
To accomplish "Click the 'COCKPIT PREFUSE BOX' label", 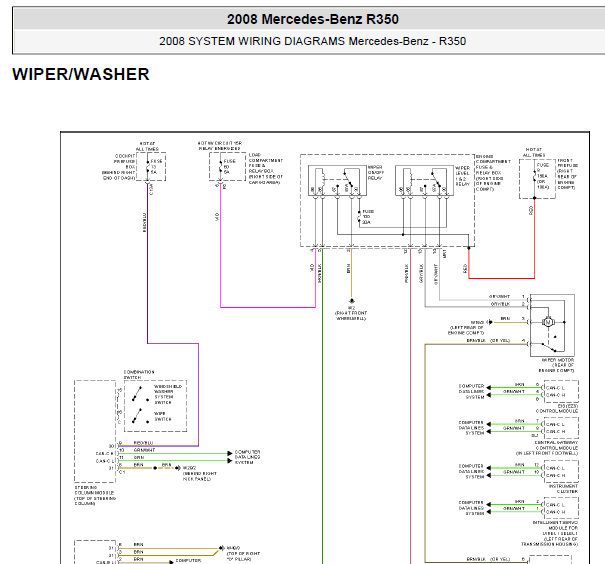I will 119,167.
